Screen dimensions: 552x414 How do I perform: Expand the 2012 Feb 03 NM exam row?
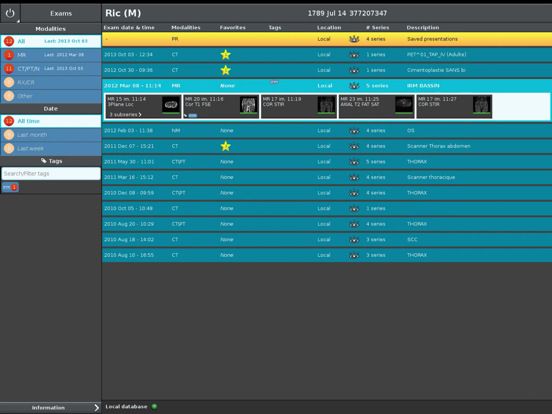tap(327, 131)
